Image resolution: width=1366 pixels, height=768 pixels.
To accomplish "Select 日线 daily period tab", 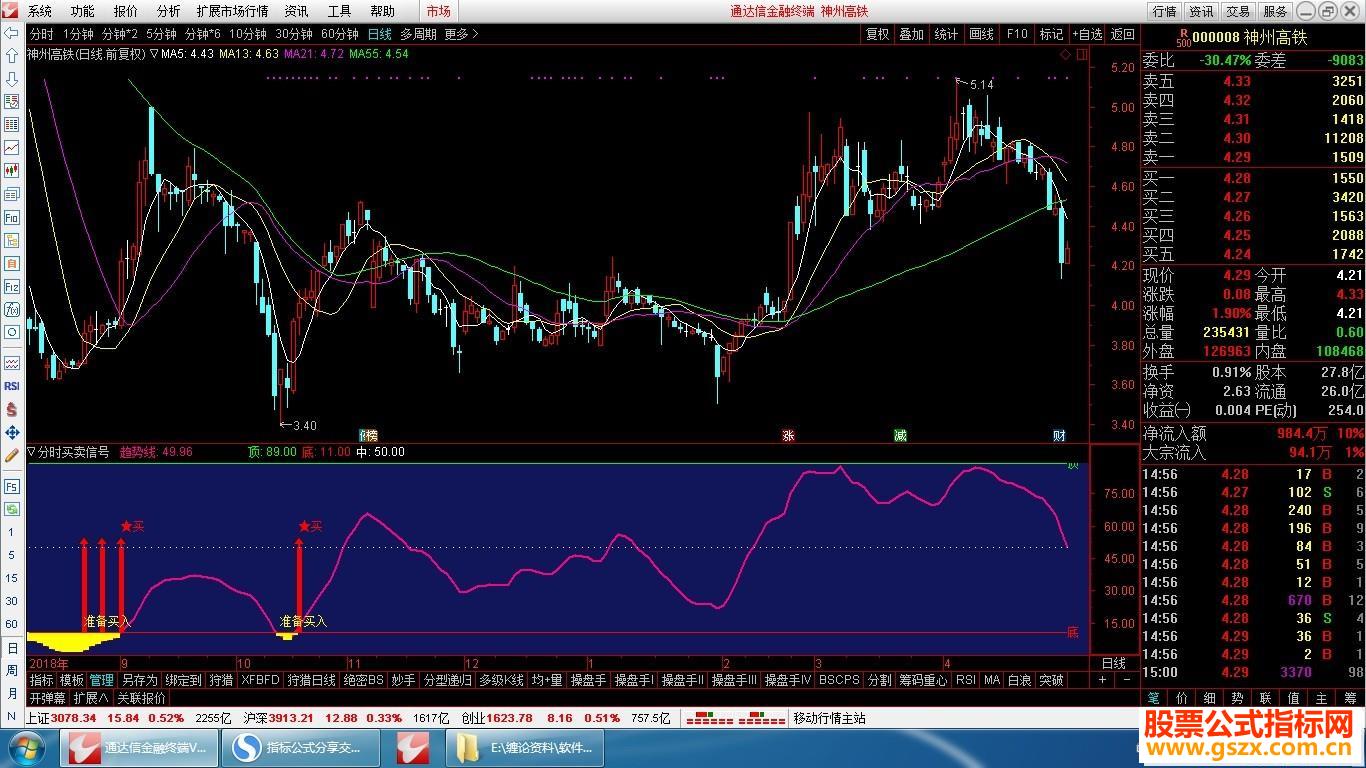I will pyautogui.click(x=380, y=33).
